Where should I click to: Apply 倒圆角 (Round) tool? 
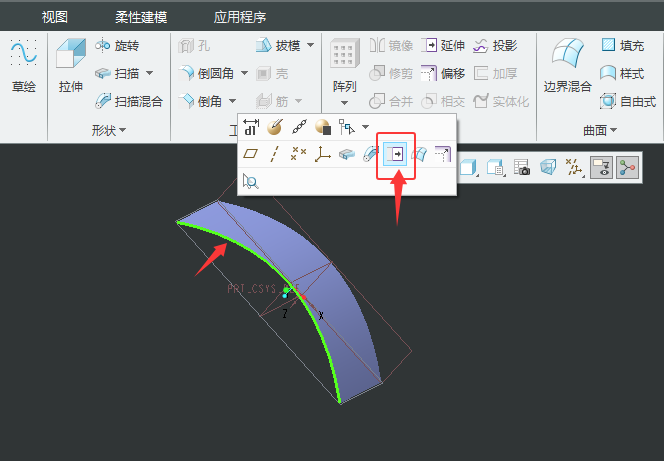pyautogui.click(x=207, y=73)
